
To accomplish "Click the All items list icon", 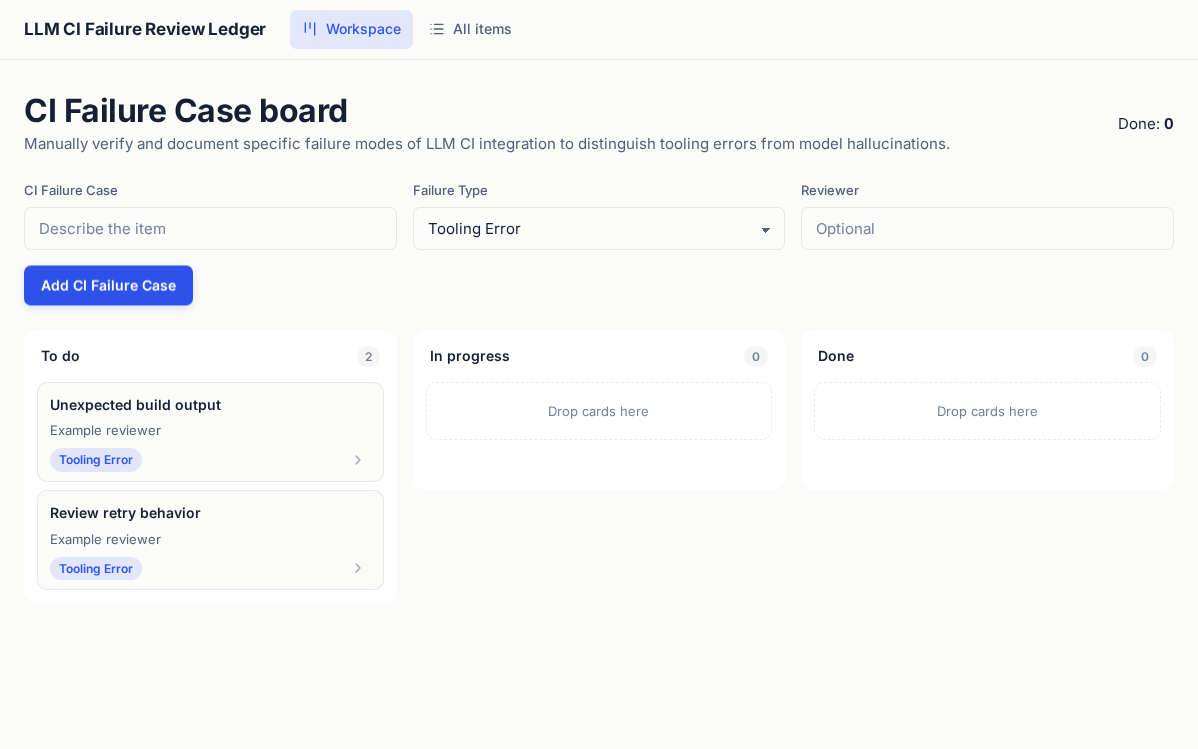I will 437,29.
